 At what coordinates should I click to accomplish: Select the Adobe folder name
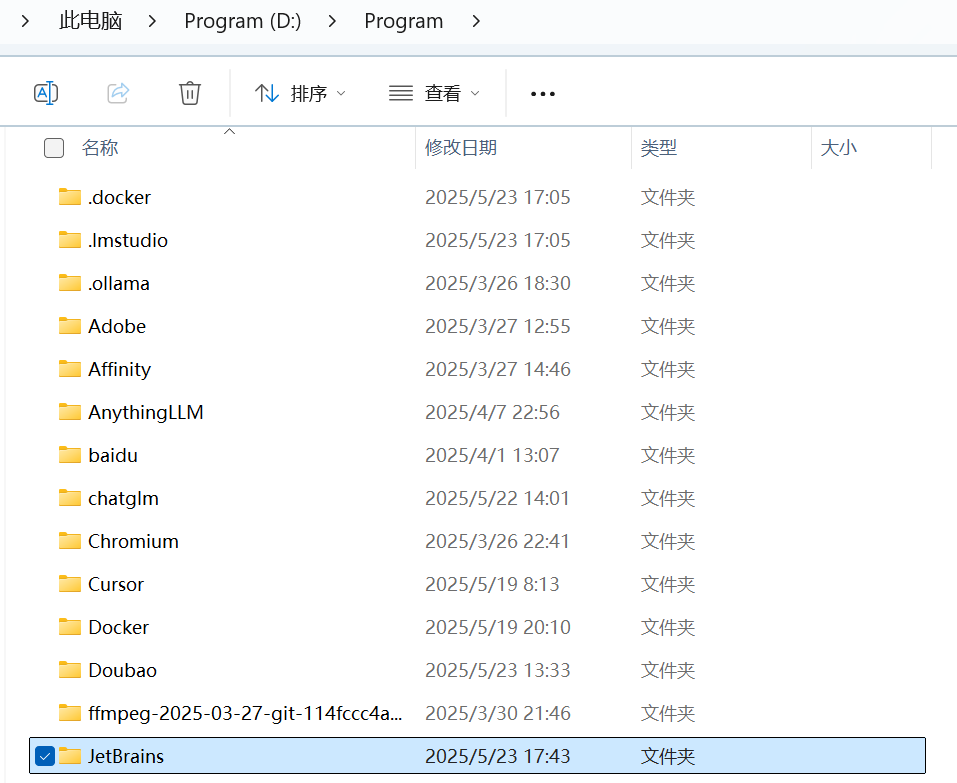click(117, 326)
